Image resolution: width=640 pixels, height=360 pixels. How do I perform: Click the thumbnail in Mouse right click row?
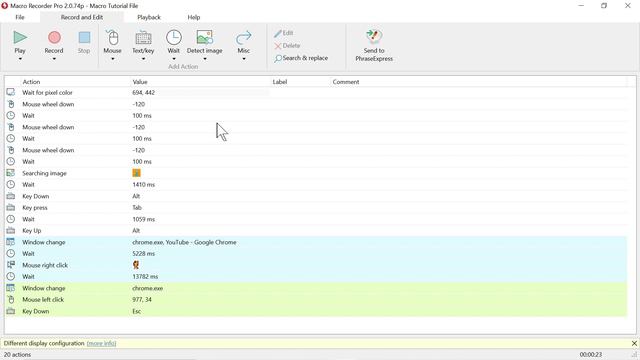coord(136,265)
